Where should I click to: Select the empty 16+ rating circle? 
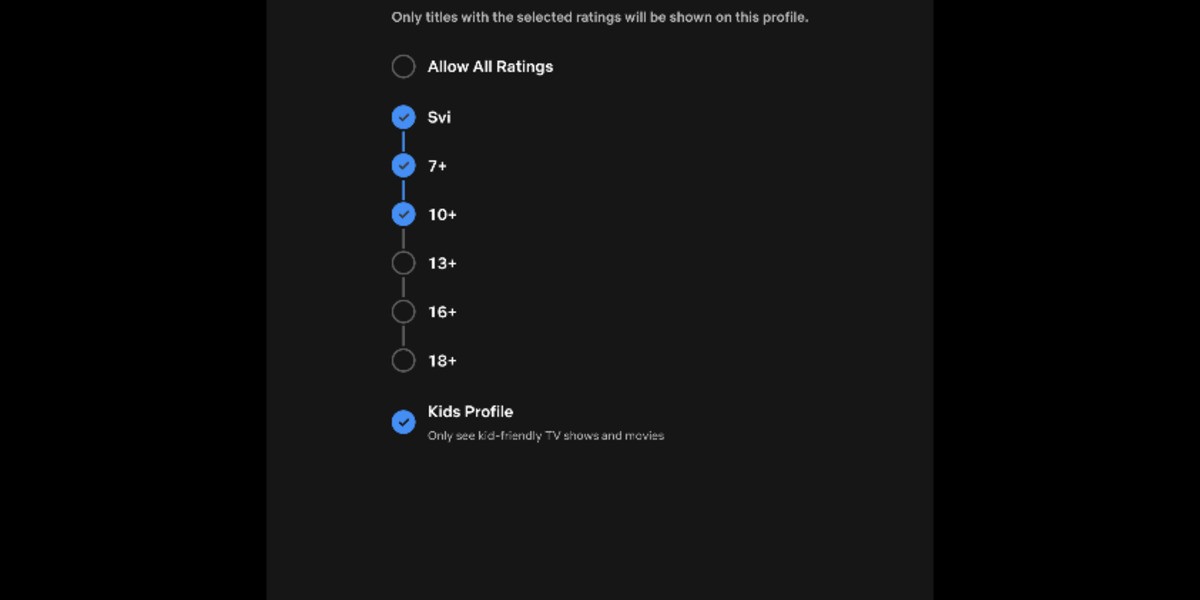(x=403, y=312)
